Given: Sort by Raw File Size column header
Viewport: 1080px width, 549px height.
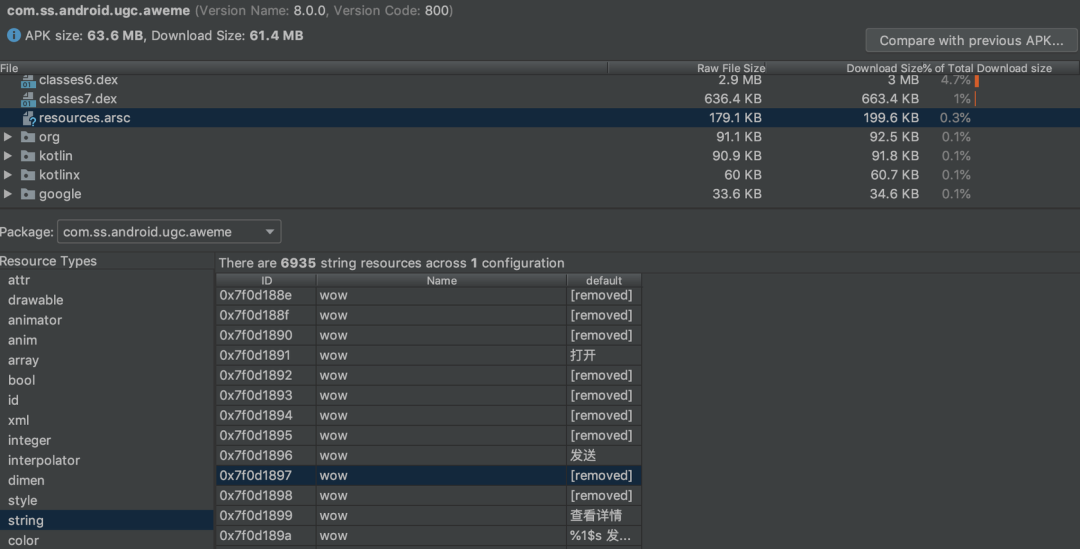Looking at the screenshot, I should click(730, 68).
